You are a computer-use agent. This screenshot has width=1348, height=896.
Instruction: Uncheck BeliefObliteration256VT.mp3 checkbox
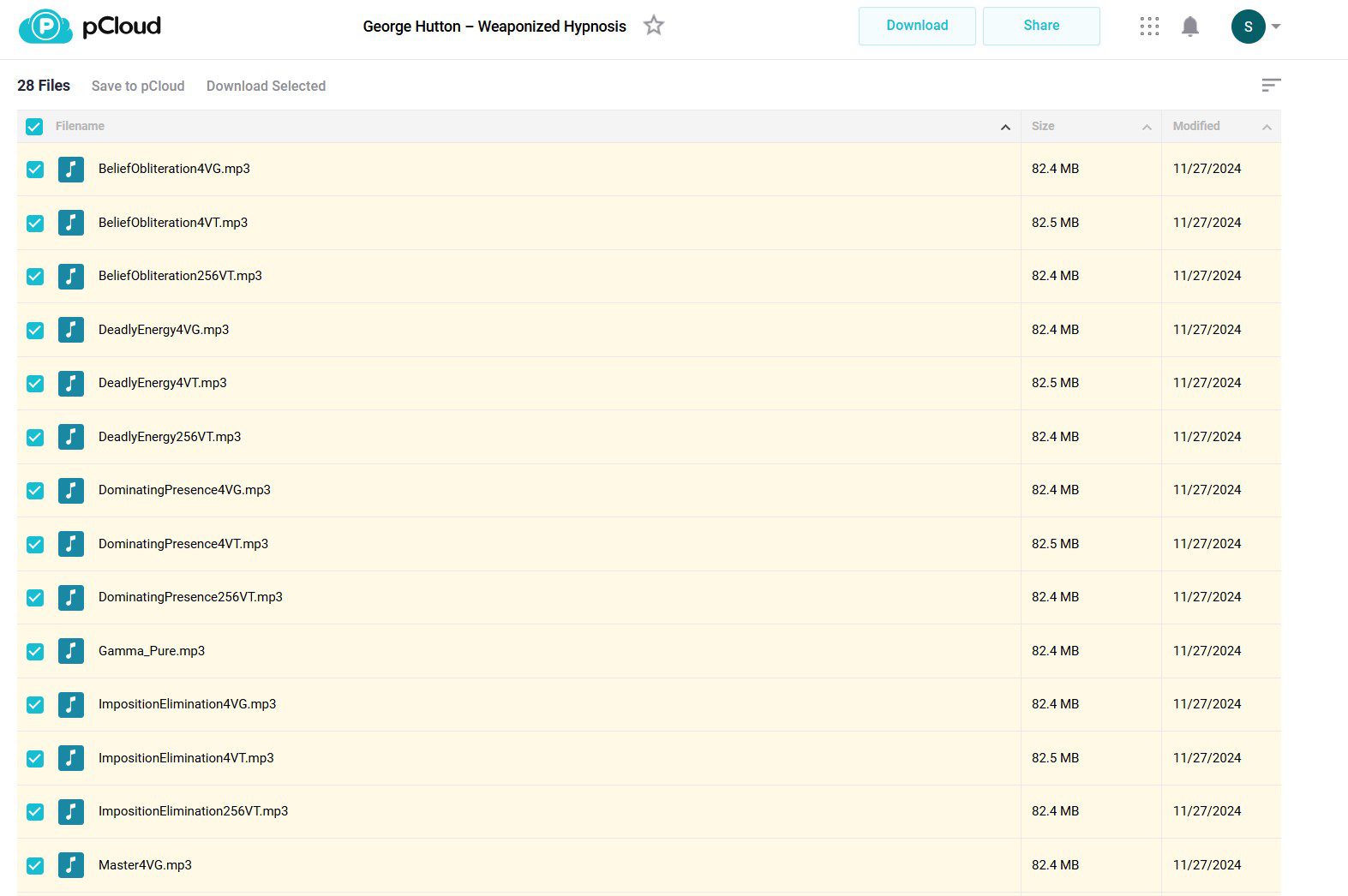pos(35,277)
